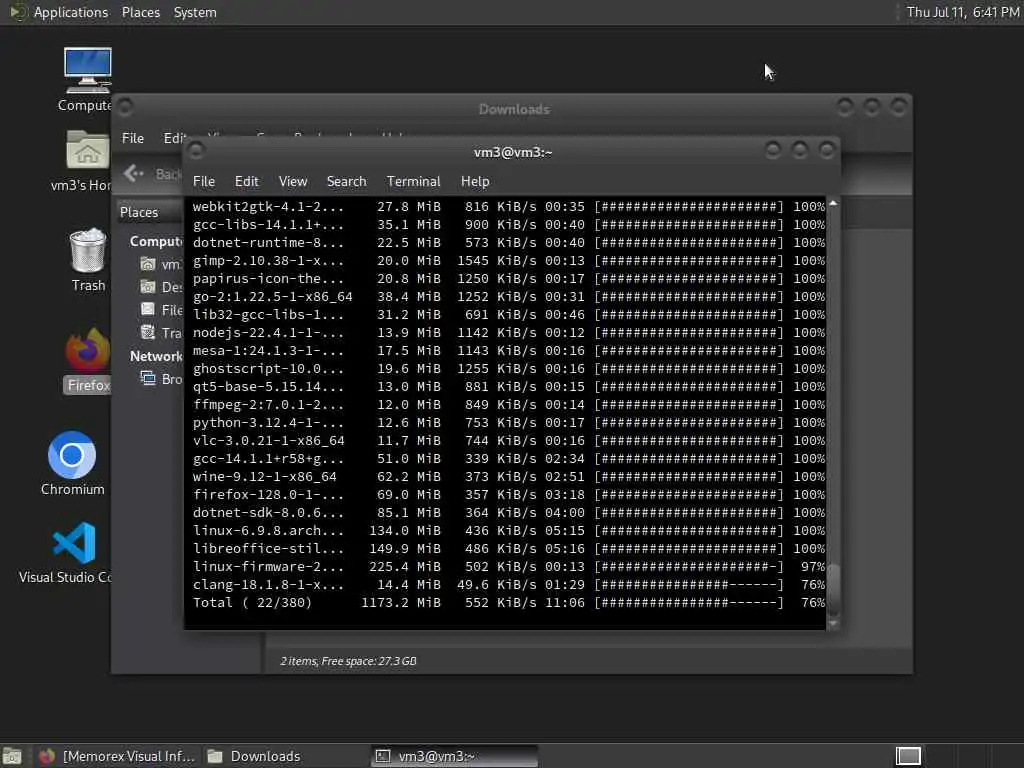Select Browse Network icon in Places sidebar
The height and width of the screenshot is (768, 1024).
148,379
